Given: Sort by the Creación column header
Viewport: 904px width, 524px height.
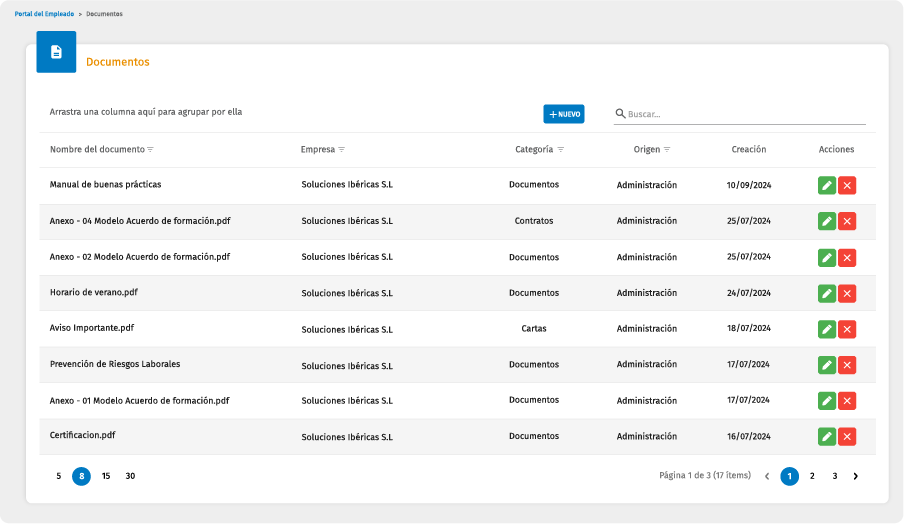Looking at the screenshot, I should click(748, 150).
